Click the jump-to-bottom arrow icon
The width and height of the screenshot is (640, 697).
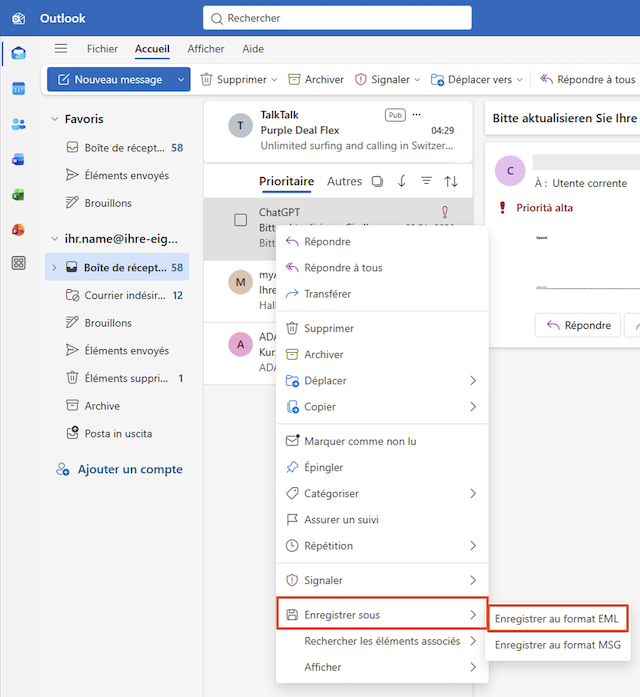pyautogui.click(x=402, y=181)
